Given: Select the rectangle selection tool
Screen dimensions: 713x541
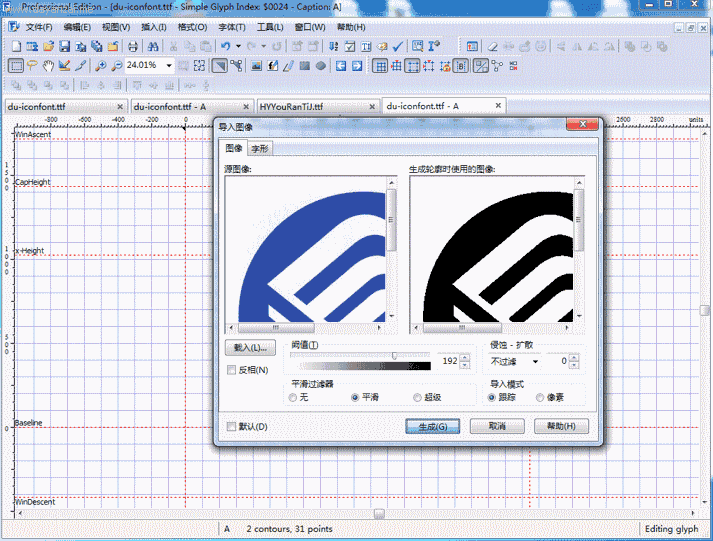Looking at the screenshot, I should point(16,66).
